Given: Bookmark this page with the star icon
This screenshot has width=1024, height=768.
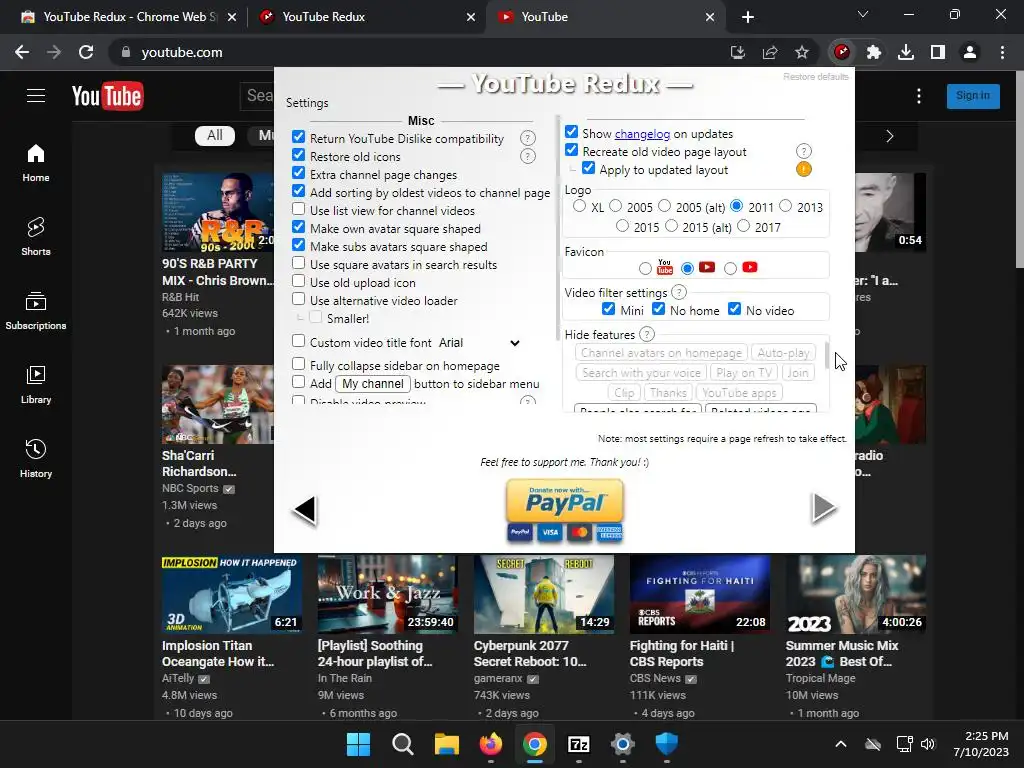Looking at the screenshot, I should (802, 52).
